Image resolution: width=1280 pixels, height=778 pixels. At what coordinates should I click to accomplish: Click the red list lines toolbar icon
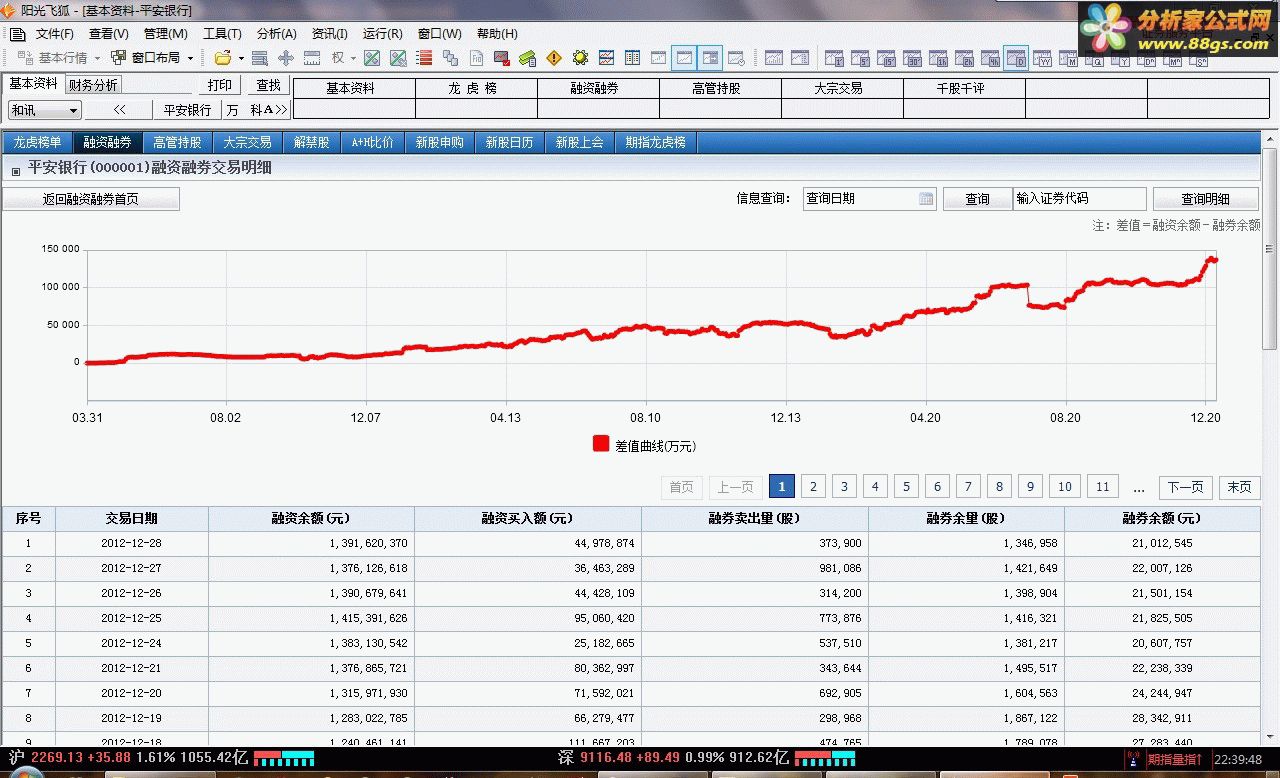point(424,58)
